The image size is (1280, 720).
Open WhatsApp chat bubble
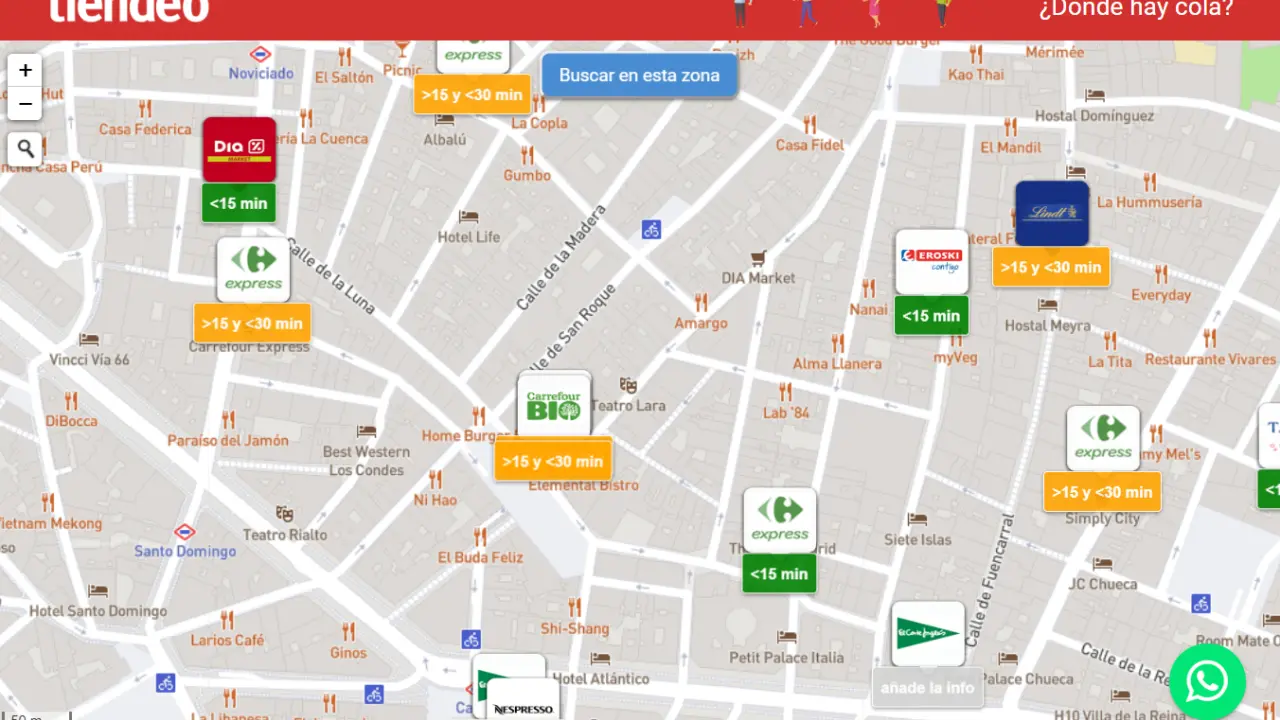point(1207,682)
